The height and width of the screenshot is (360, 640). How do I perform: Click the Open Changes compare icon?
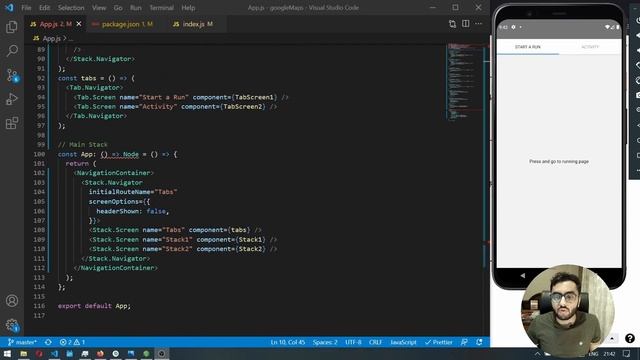[452, 24]
